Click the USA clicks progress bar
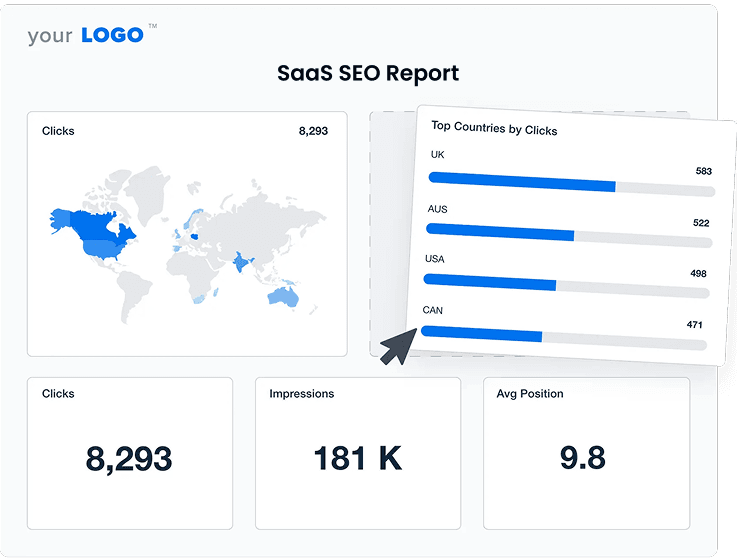The height and width of the screenshot is (558, 737). (567, 286)
